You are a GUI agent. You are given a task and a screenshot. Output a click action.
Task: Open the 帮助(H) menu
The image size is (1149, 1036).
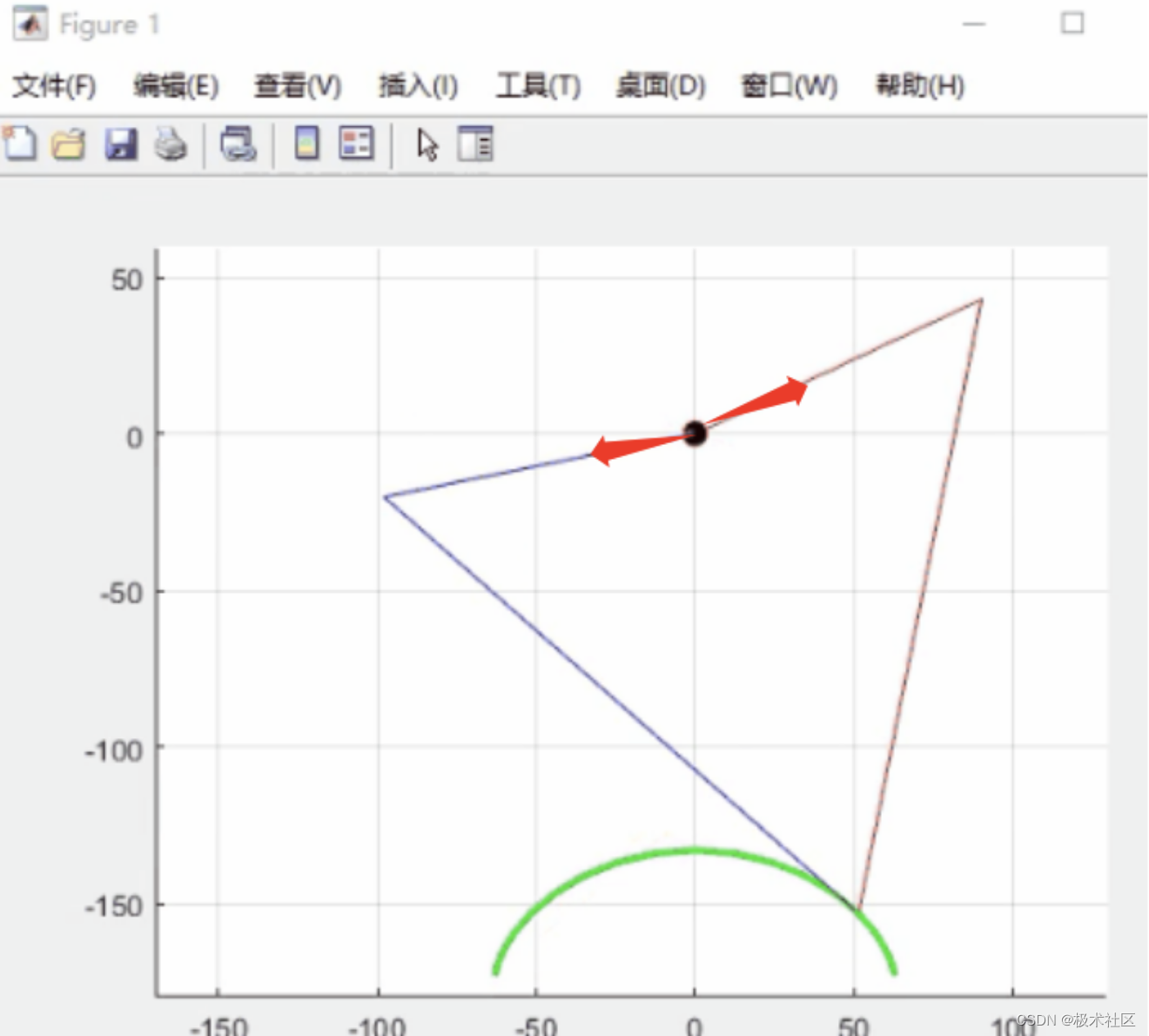(x=920, y=86)
